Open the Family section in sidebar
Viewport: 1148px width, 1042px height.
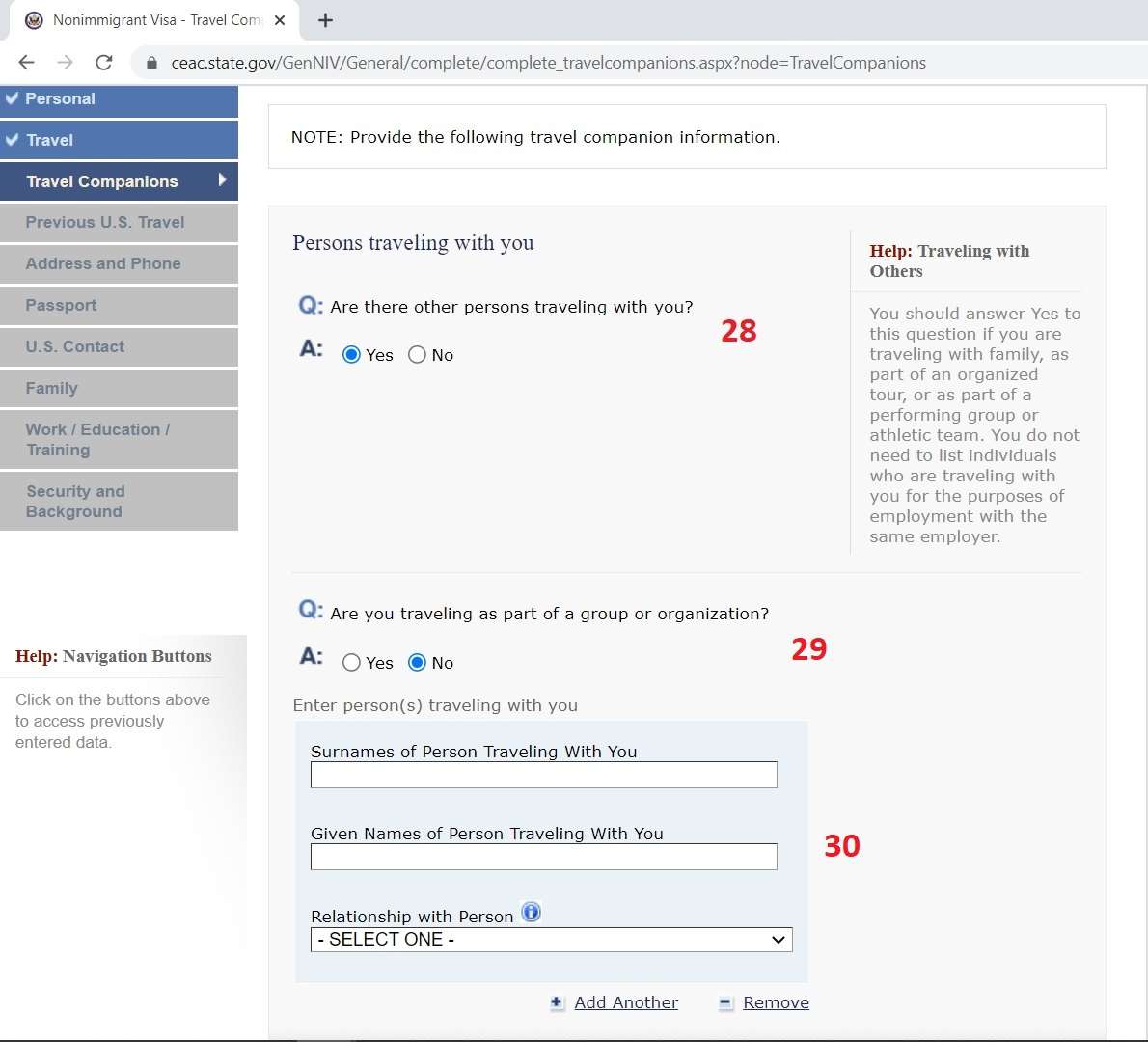click(x=119, y=388)
